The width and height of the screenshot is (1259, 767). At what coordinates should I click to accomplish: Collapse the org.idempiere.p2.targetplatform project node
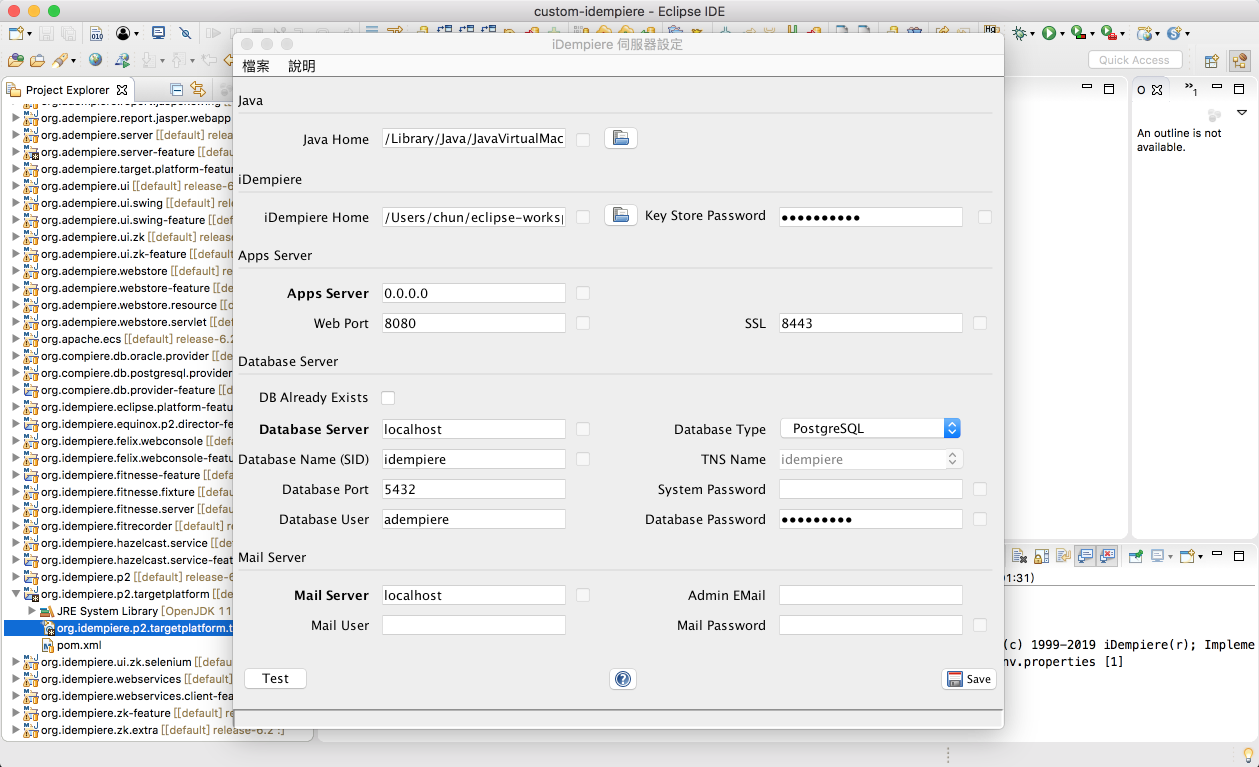tap(15, 594)
